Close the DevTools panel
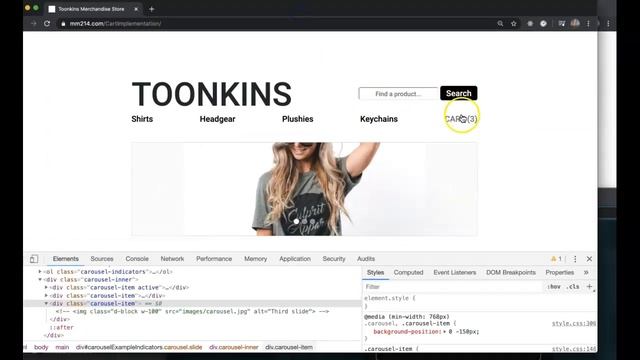The width and height of the screenshot is (640, 360). pyautogui.click(x=589, y=259)
